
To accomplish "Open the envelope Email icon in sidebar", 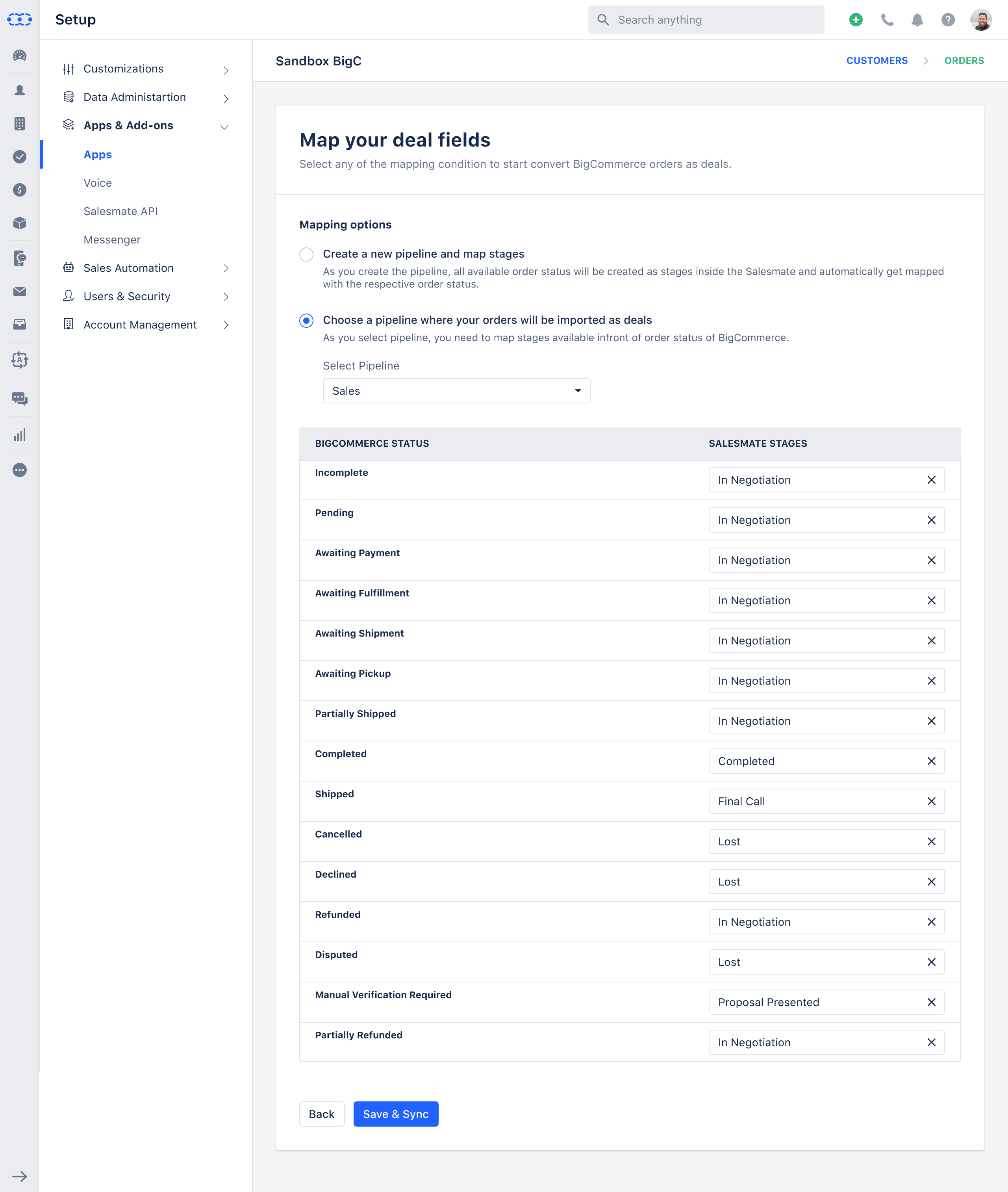I will 19,292.
